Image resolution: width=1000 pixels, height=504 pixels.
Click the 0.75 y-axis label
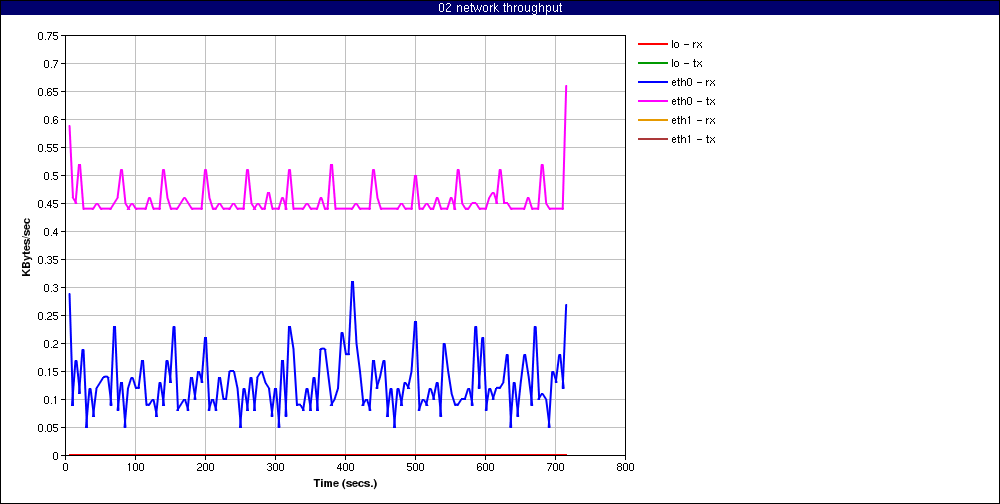[x=48, y=36]
